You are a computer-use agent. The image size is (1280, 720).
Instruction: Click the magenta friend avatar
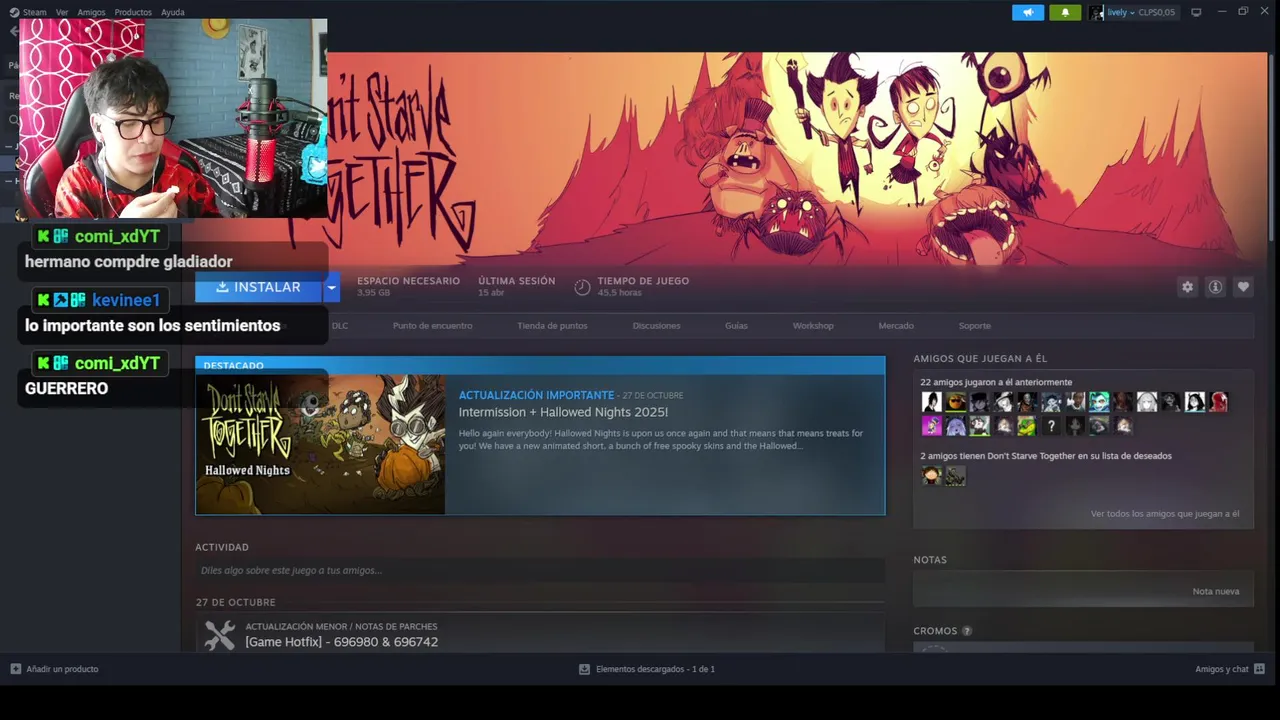[932, 426]
